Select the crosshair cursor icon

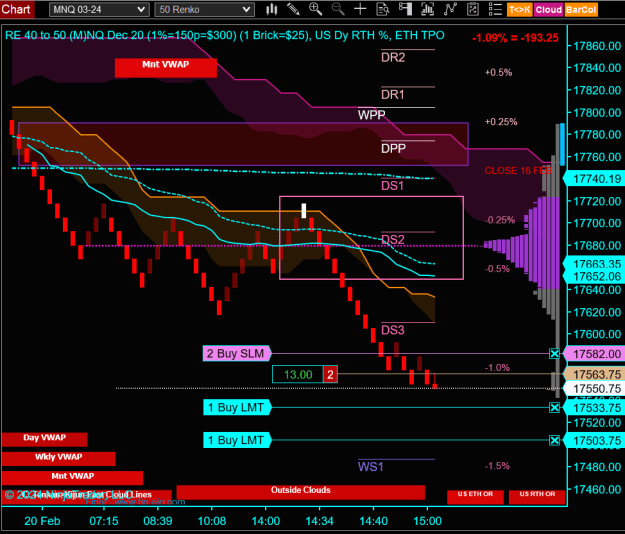(360, 9)
